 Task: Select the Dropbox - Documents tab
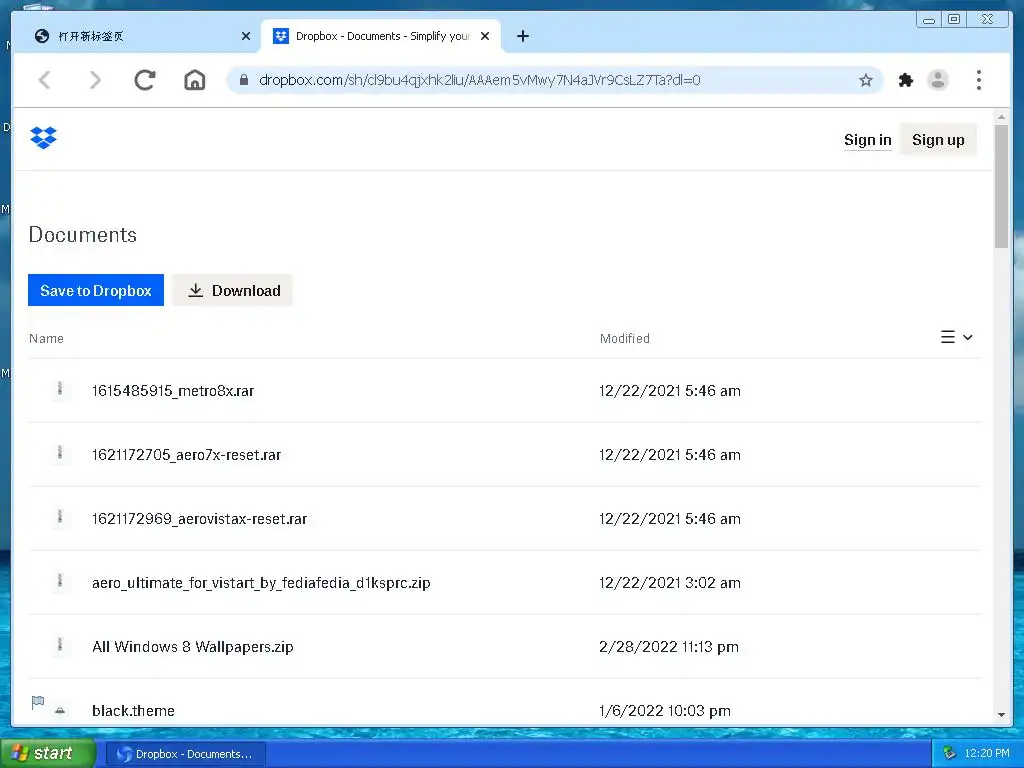tap(381, 36)
